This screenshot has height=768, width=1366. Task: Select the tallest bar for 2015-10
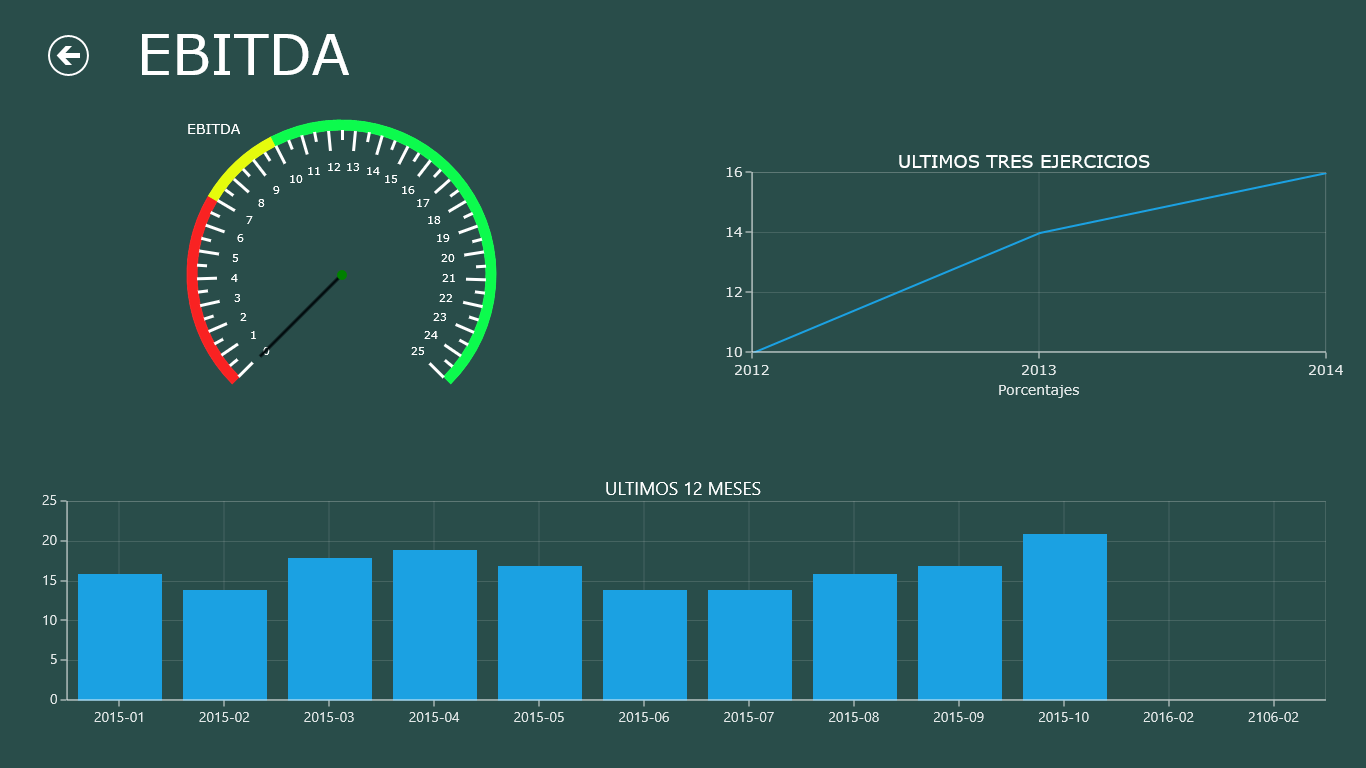coord(1065,617)
